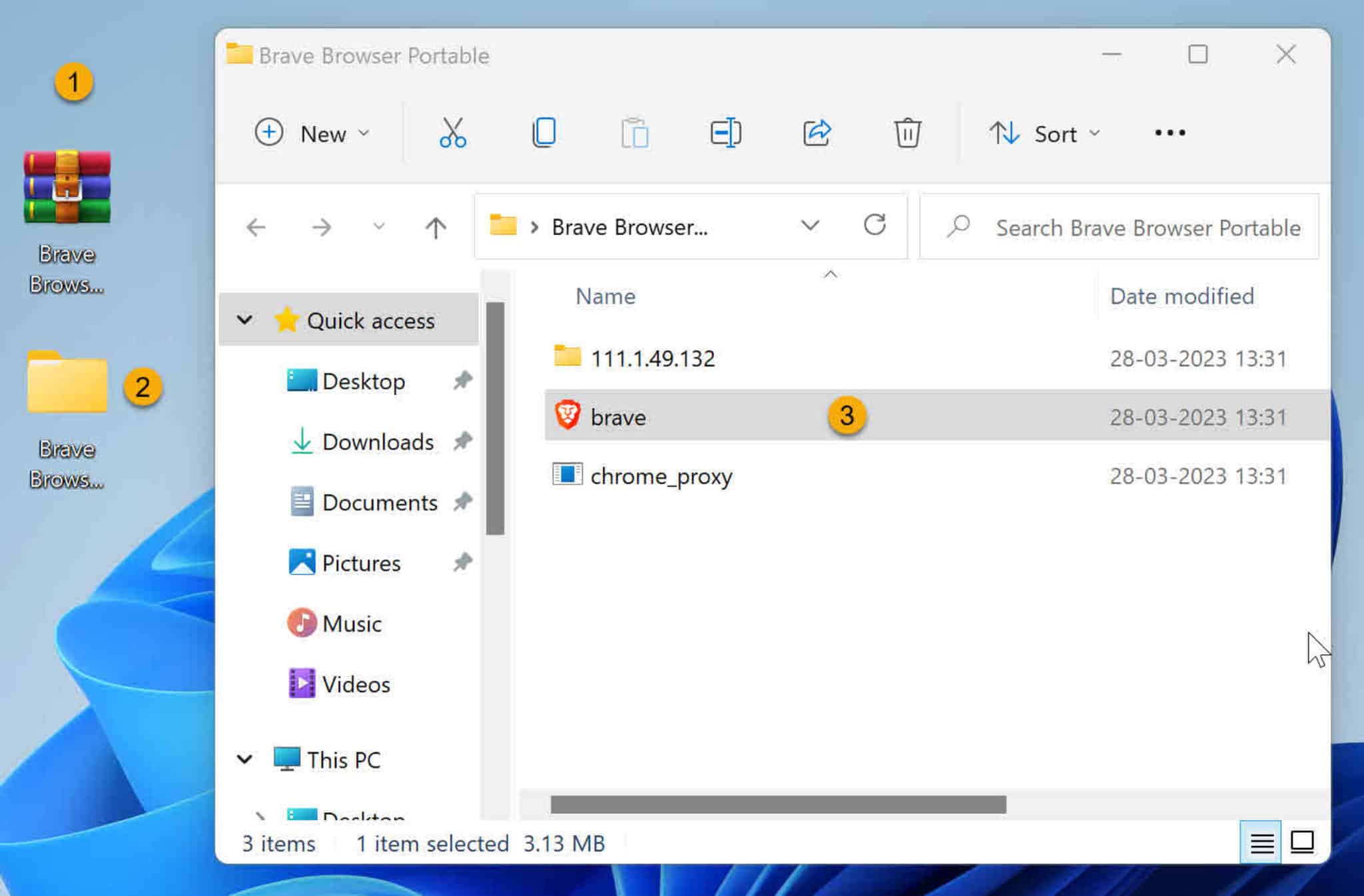Click the navigation pane vertical scrollbar
The image size is (1364, 896).
point(495,418)
